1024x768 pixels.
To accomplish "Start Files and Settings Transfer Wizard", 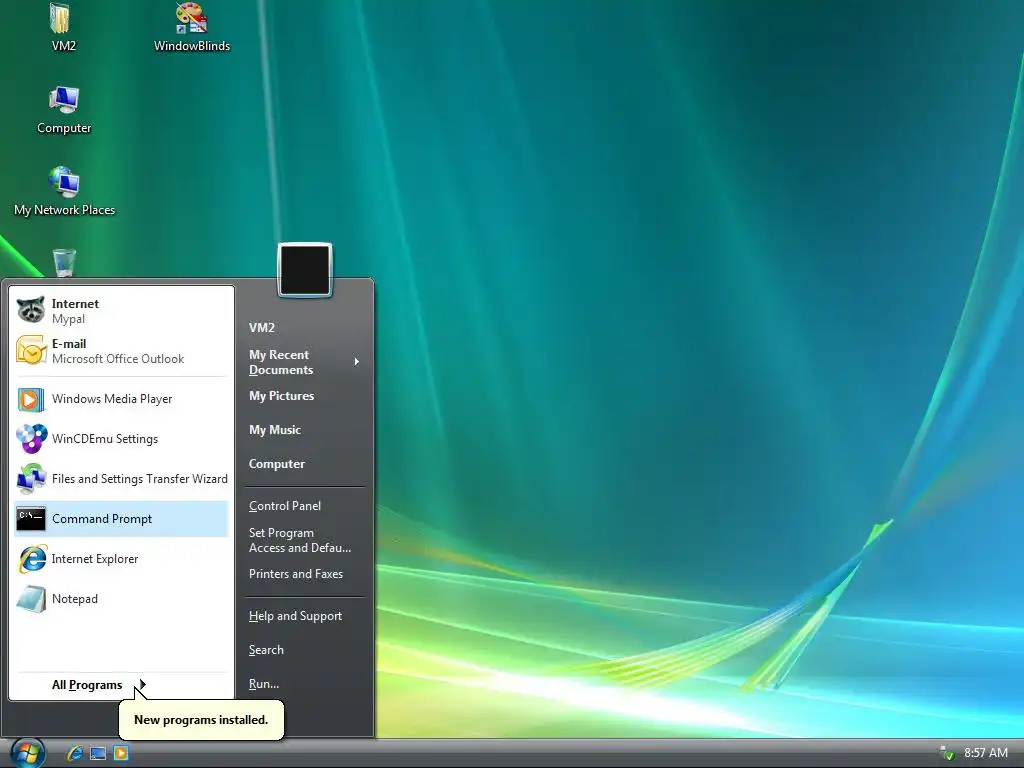I will [121, 479].
